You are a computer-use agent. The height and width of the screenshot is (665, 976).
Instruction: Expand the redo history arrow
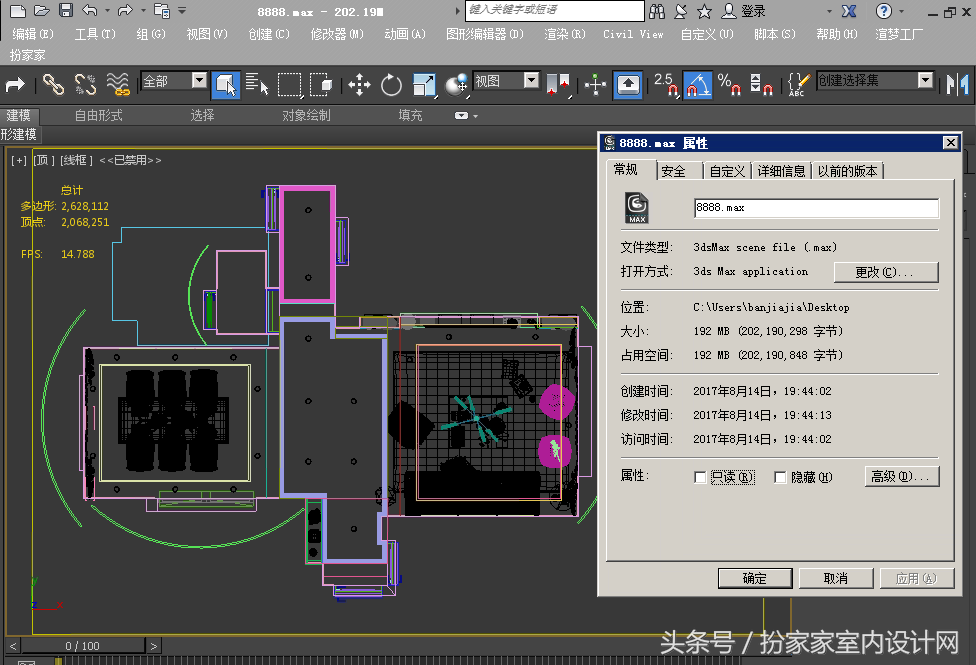click(x=143, y=11)
